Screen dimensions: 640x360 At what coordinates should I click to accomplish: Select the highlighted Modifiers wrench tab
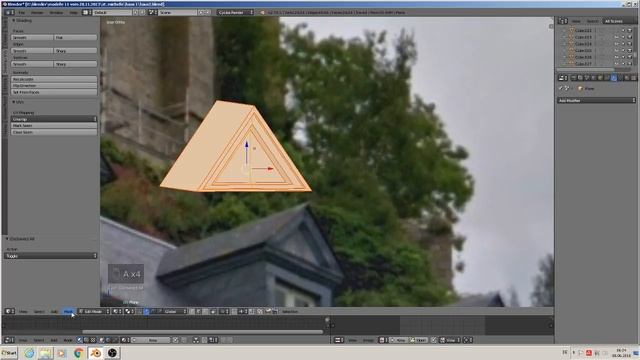click(x=613, y=78)
